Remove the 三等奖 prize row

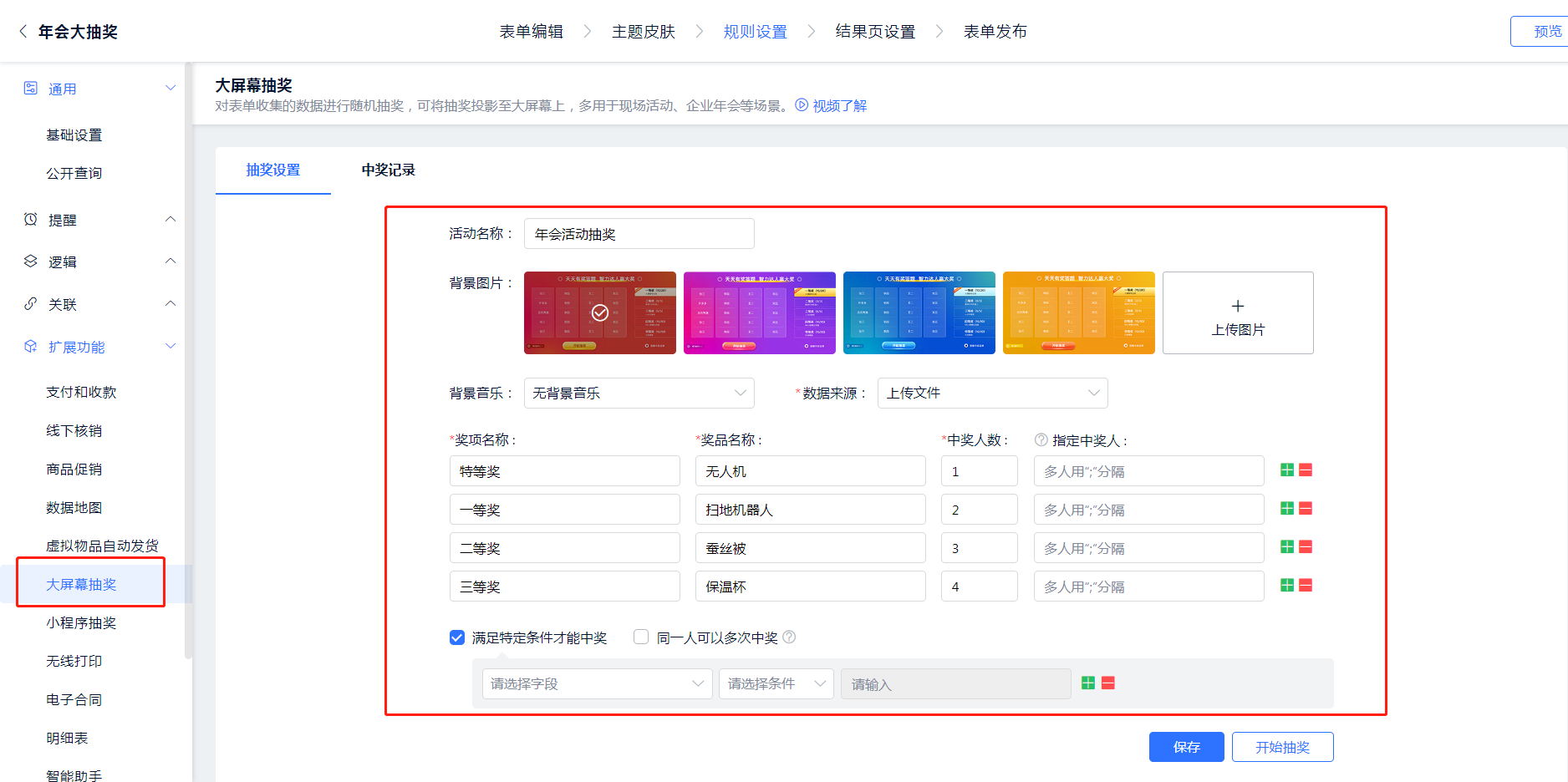1306,586
